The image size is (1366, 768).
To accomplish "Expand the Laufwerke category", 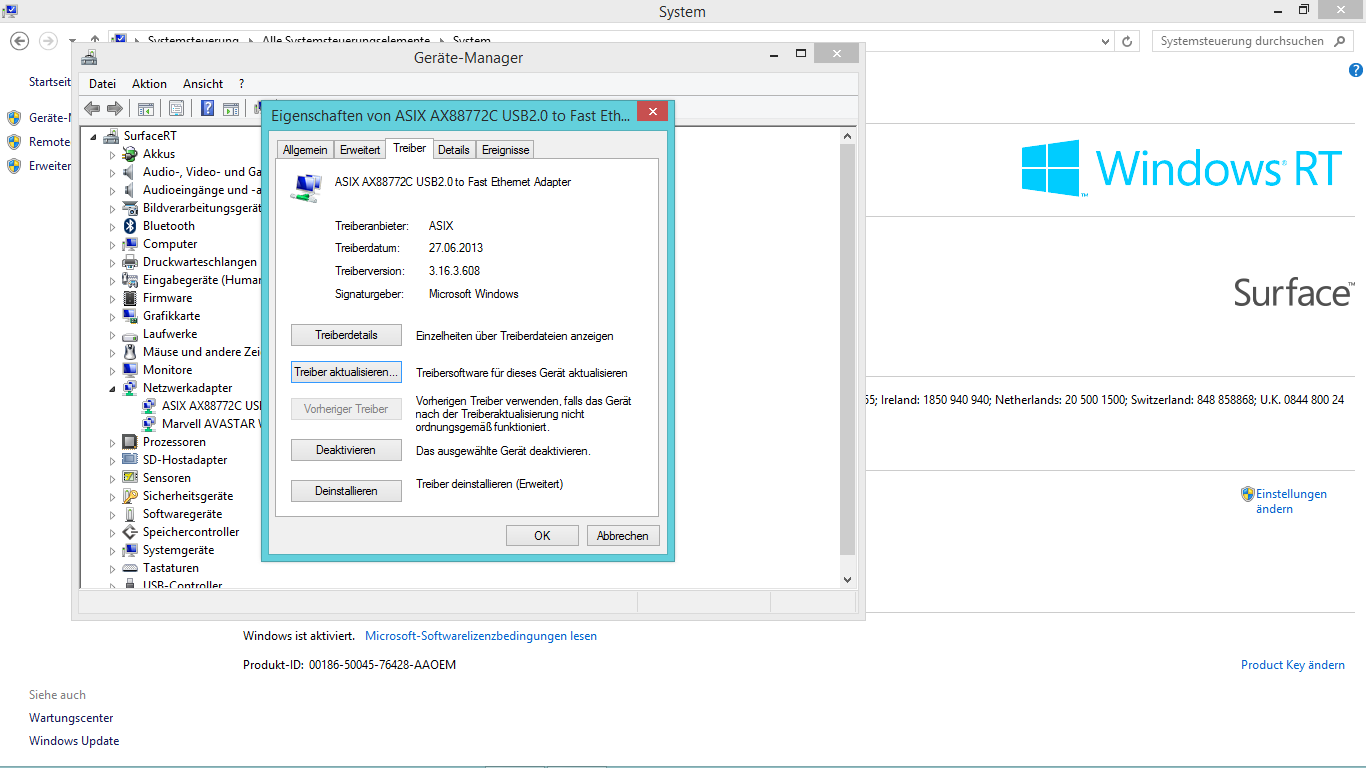I will point(113,334).
